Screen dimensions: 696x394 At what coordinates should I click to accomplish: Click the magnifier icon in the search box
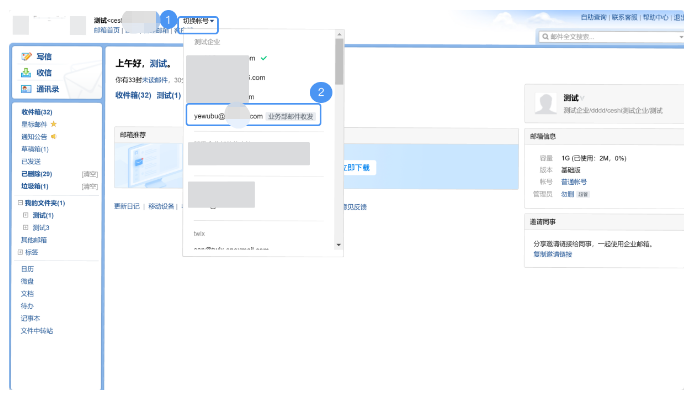point(545,36)
